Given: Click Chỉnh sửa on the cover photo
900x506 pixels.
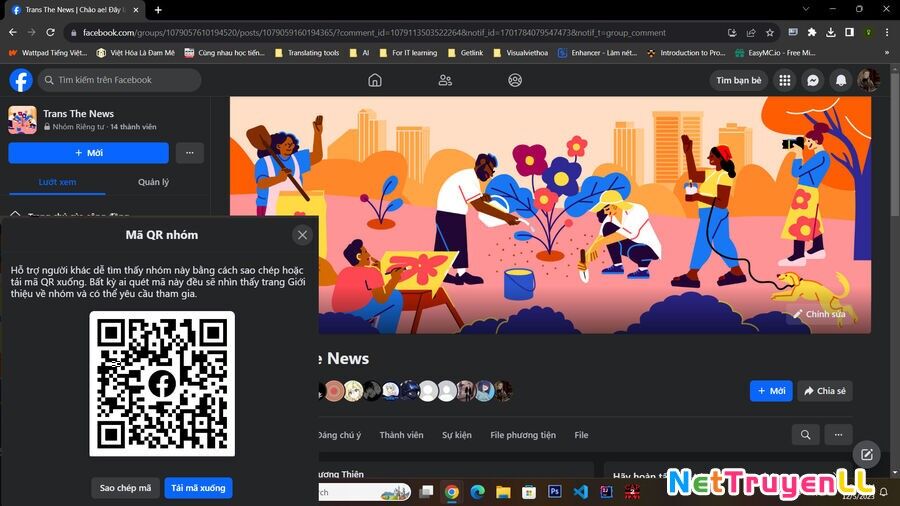Looking at the screenshot, I should point(819,314).
